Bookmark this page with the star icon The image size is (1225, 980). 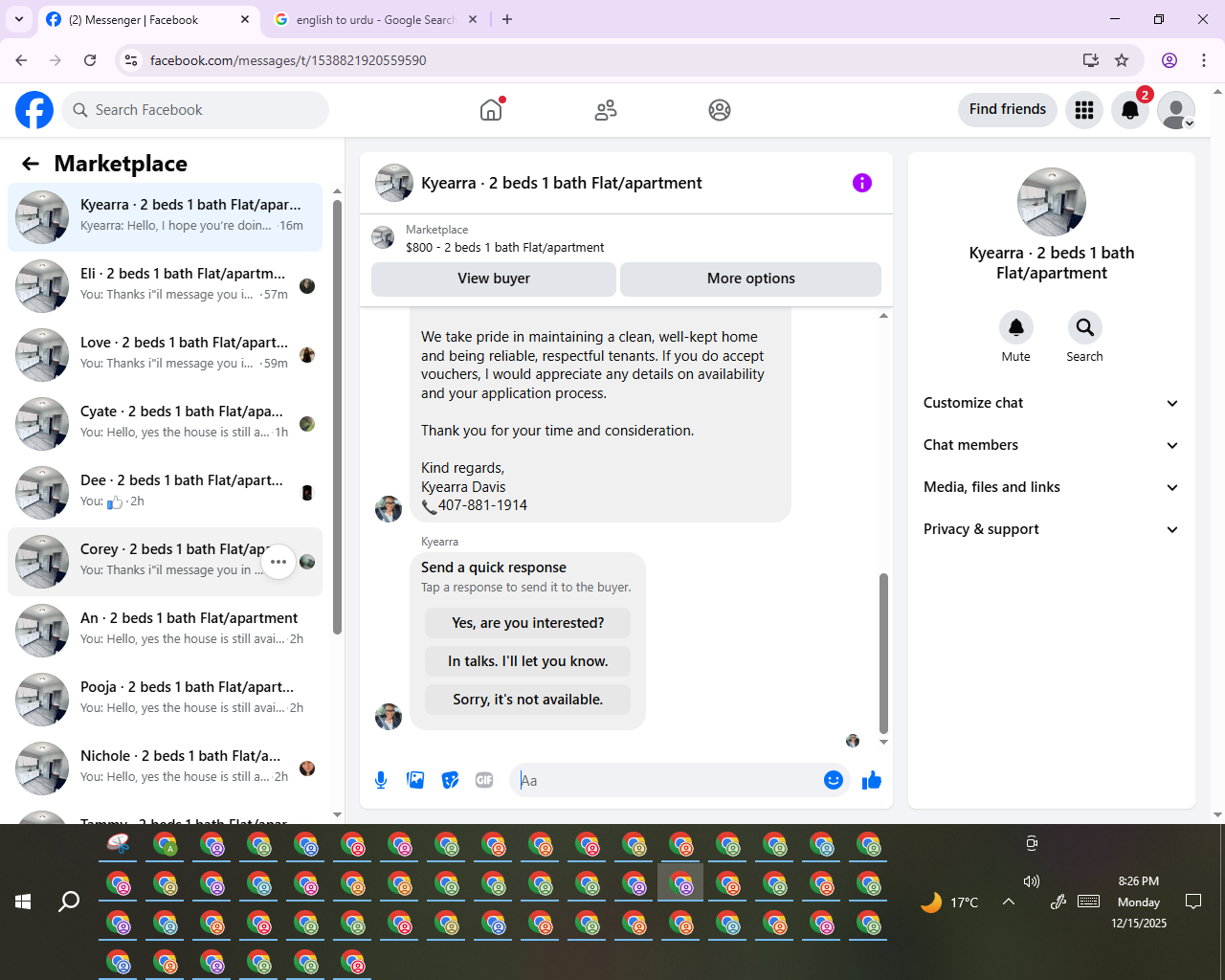[1122, 60]
